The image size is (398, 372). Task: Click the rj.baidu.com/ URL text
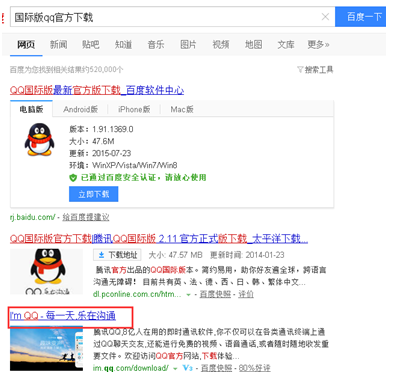click(x=33, y=217)
